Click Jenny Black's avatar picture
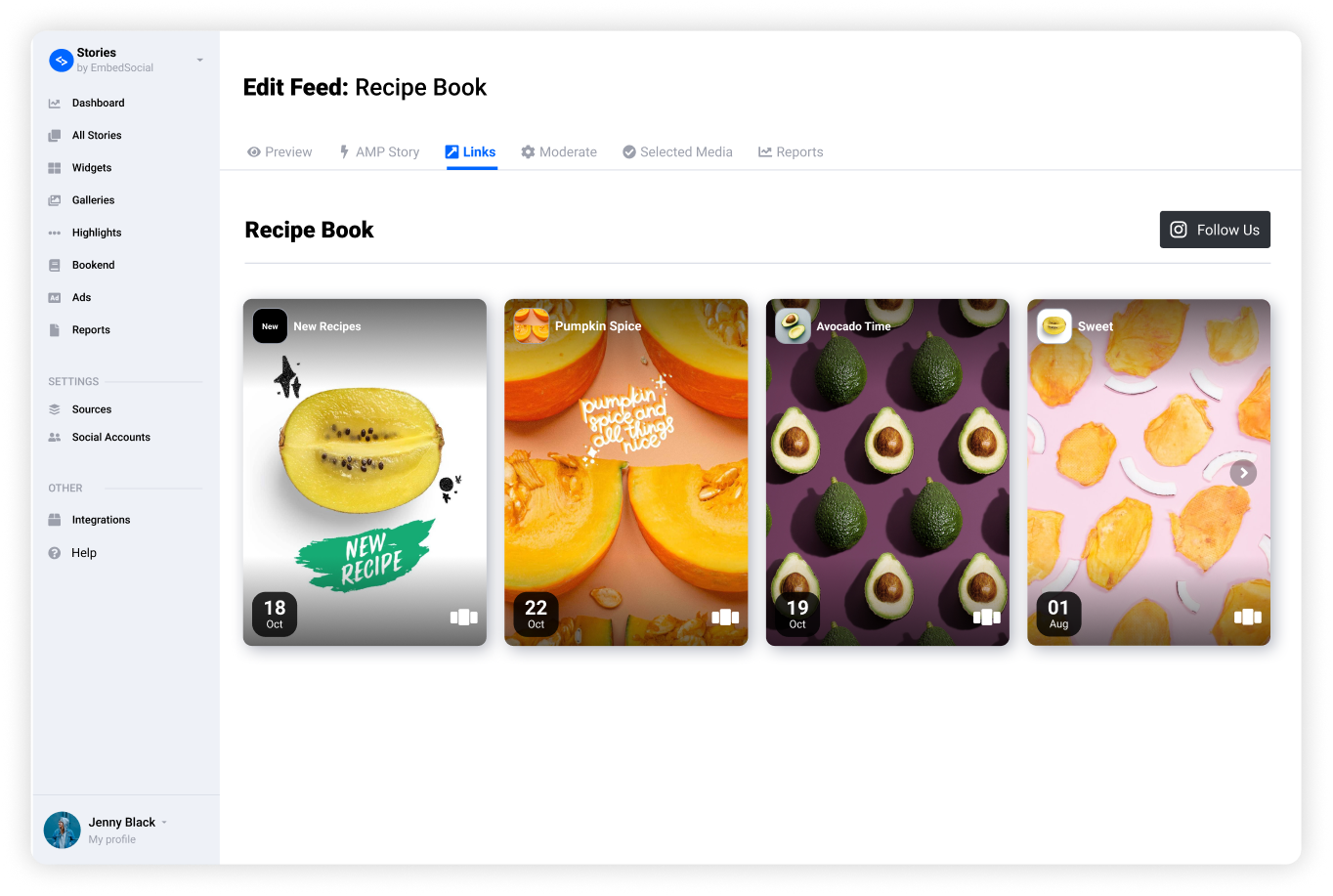This screenshot has width=1333, height=896. pos(63,831)
